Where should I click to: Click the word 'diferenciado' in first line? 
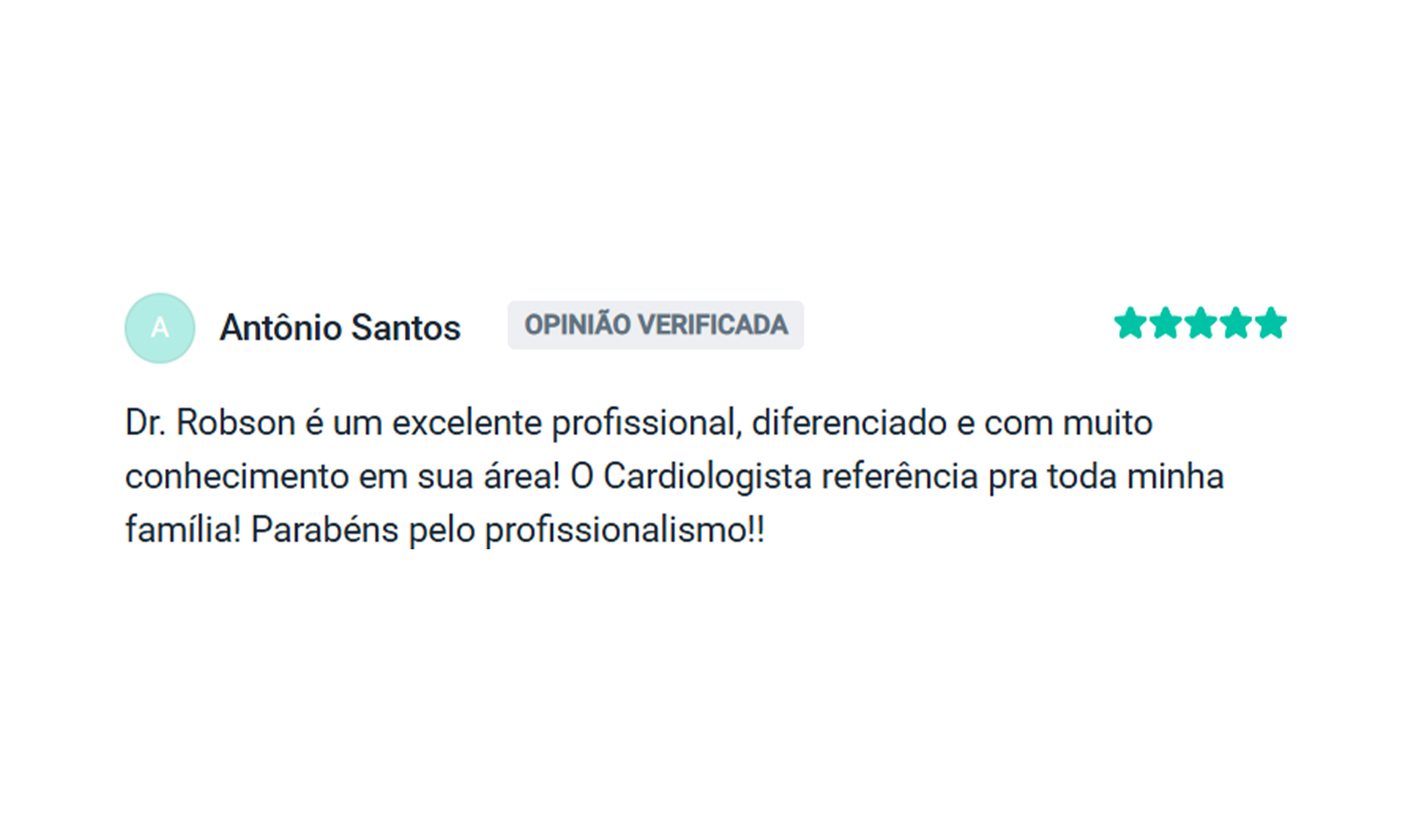pos(849,423)
